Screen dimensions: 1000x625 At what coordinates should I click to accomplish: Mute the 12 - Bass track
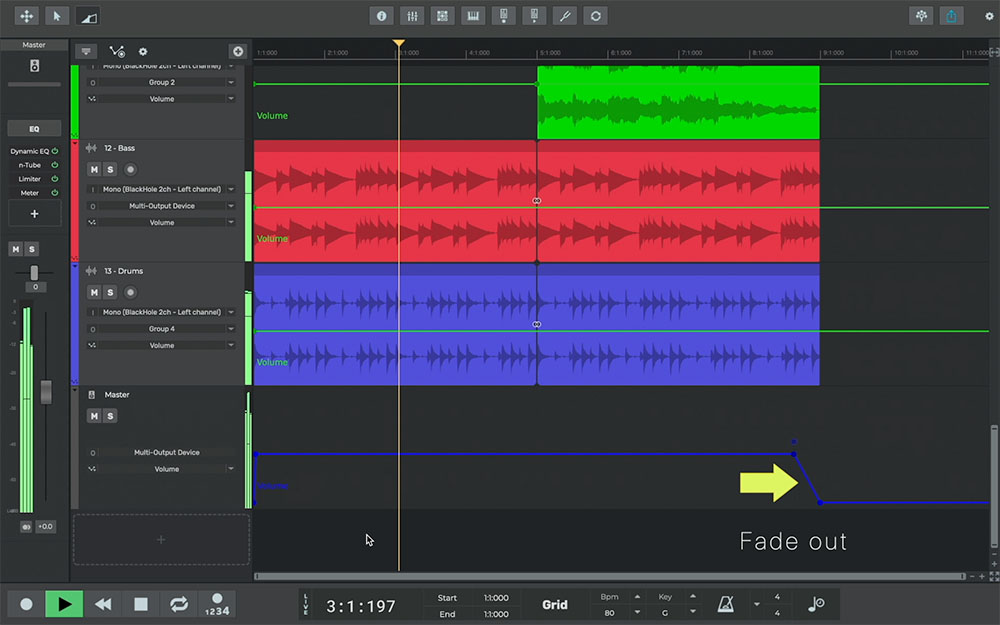pos(94,170)
